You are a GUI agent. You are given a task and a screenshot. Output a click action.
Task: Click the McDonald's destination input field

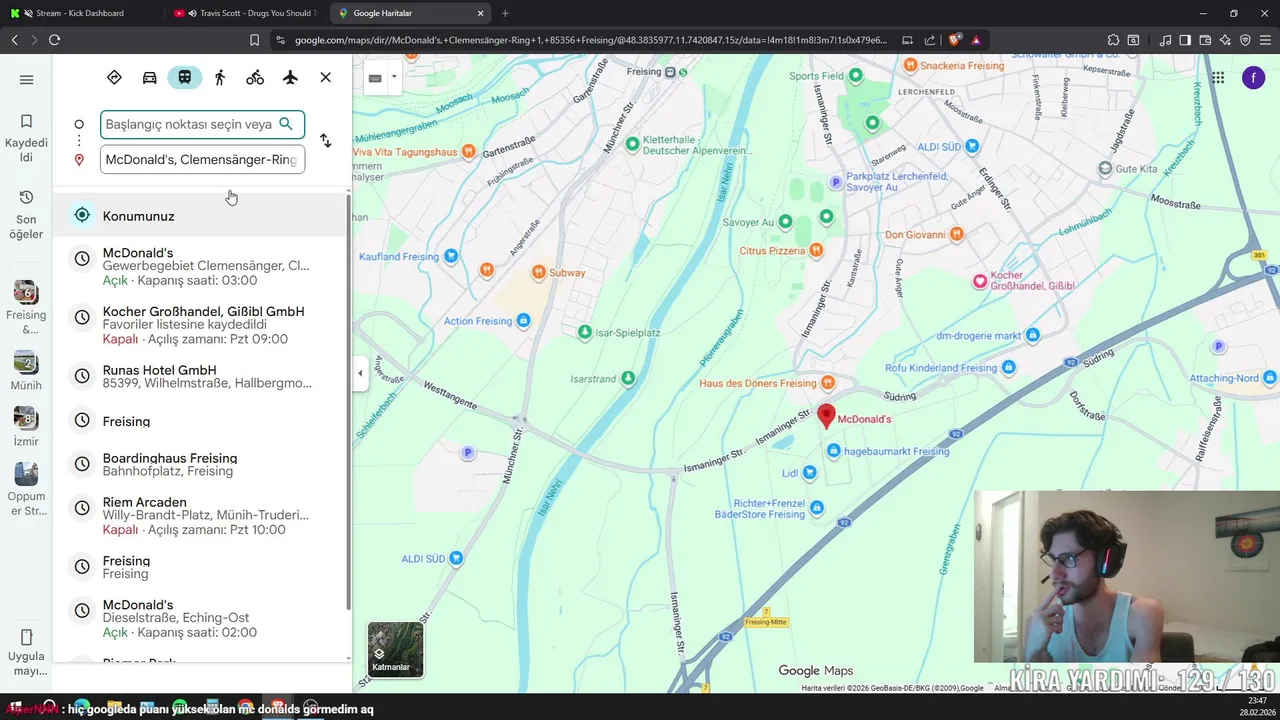point(202,159)
